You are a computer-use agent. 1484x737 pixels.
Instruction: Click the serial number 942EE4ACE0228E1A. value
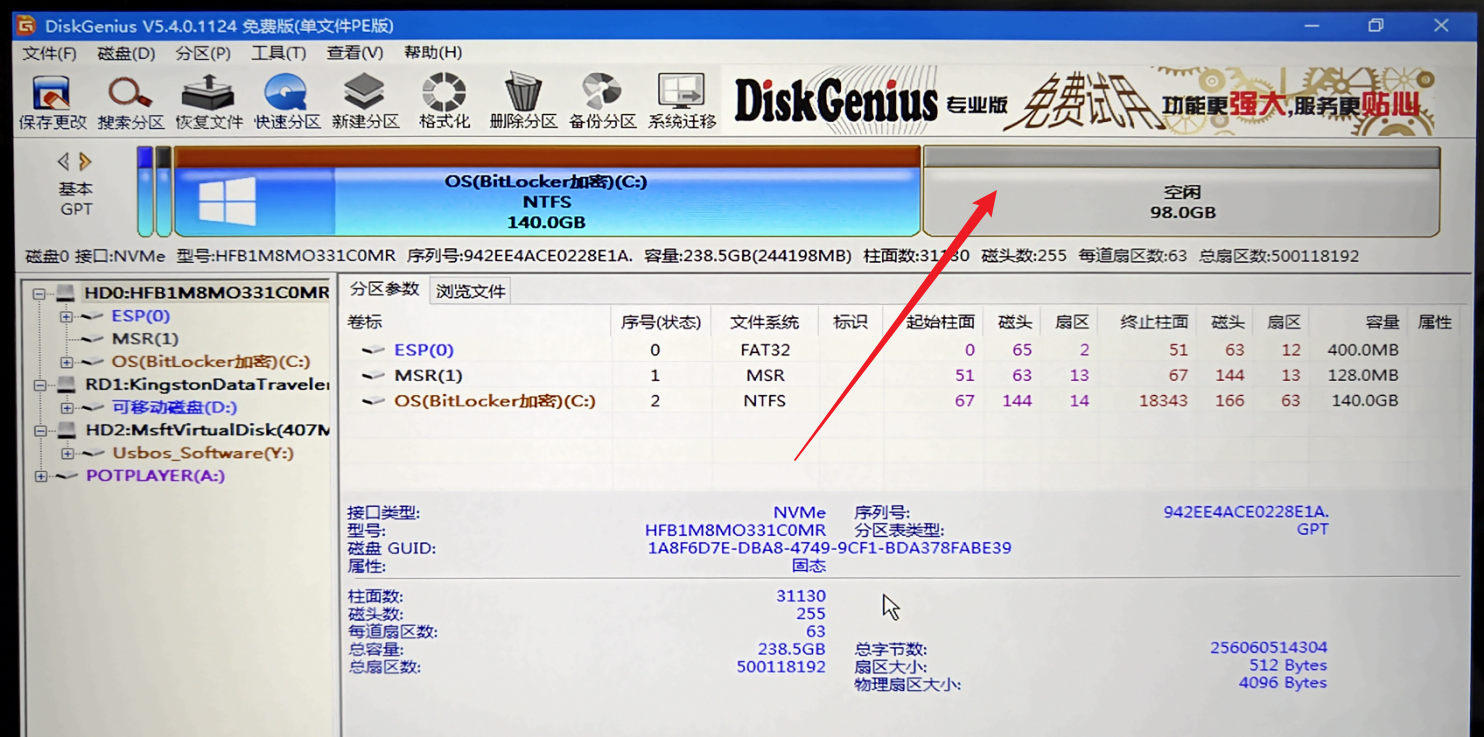pos(1245,512)
